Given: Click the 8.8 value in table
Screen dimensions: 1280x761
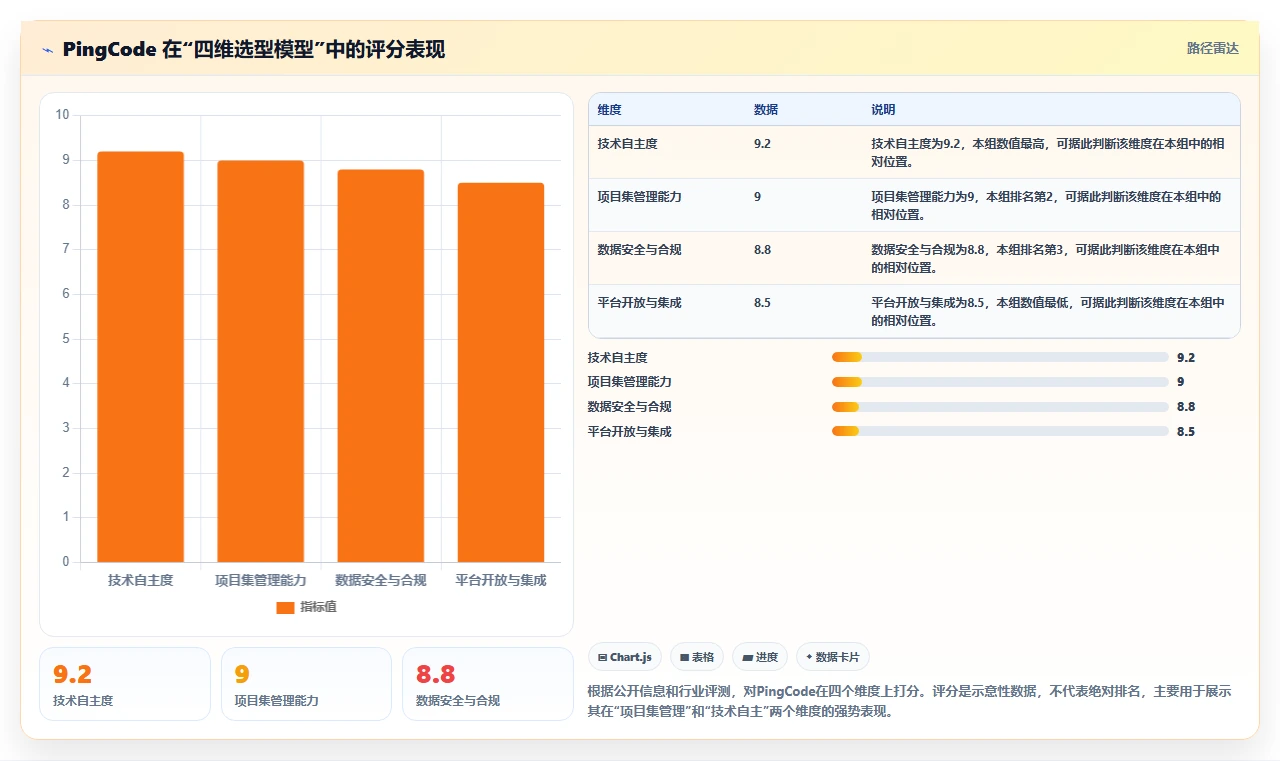Looking at the screenshot, I should click(762, 249).
